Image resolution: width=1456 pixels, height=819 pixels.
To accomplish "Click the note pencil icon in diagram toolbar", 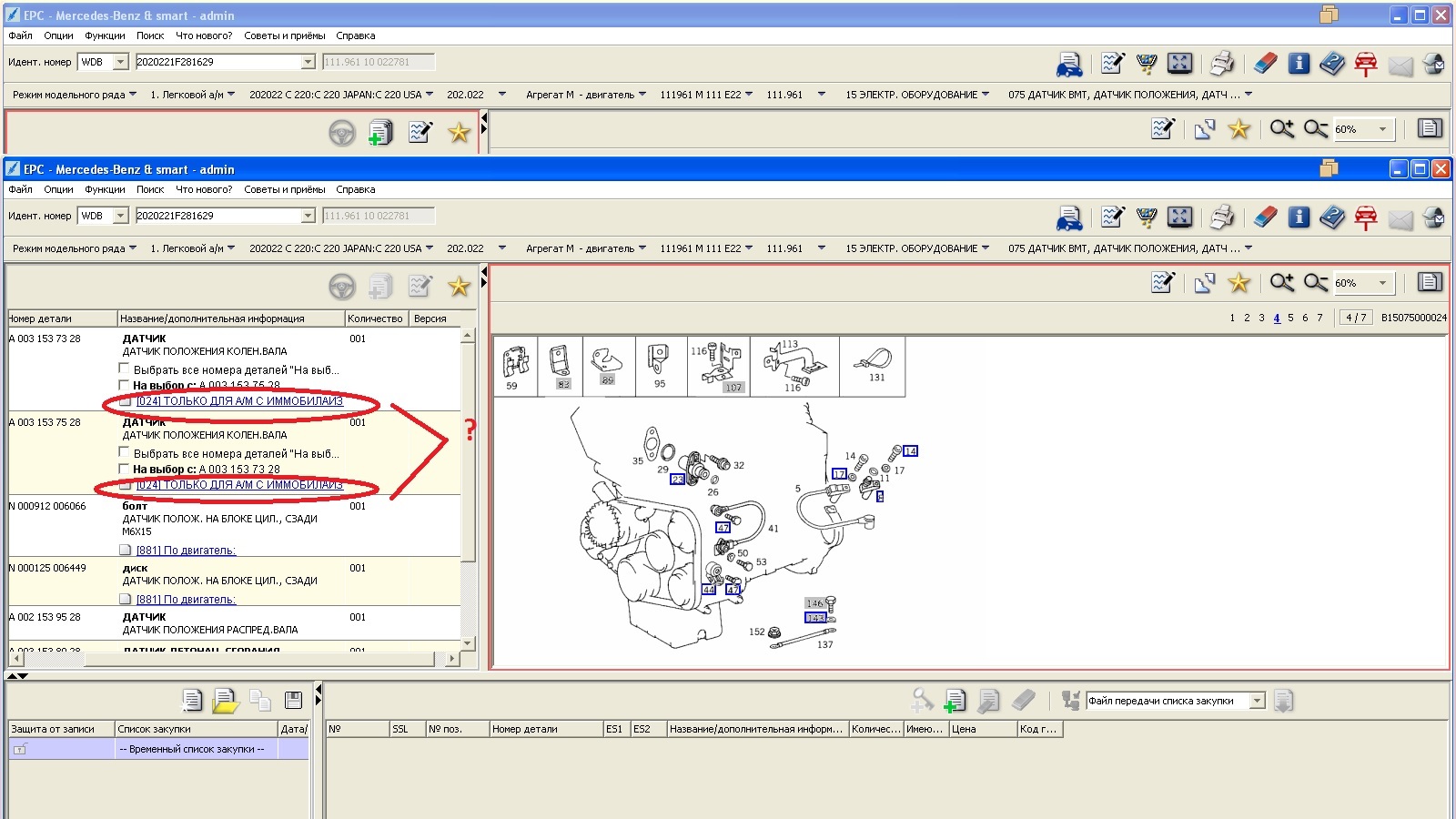I will [1163, 283].
